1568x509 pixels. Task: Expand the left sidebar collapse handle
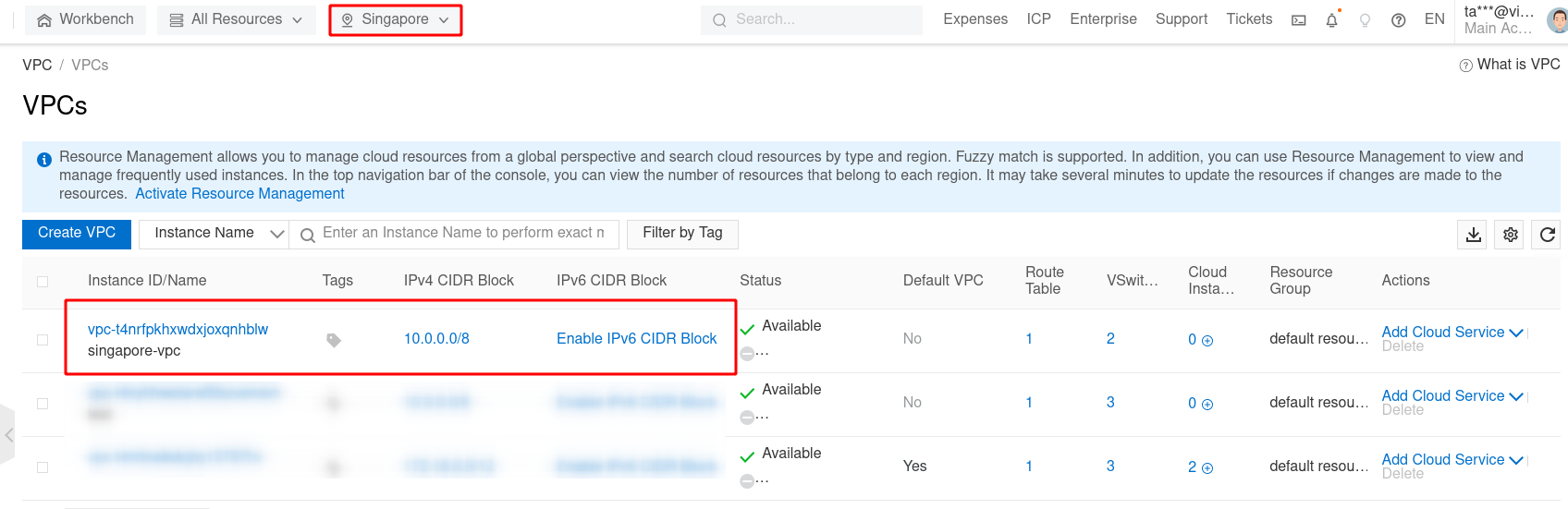pyautogui.click(x=8, y=433)
